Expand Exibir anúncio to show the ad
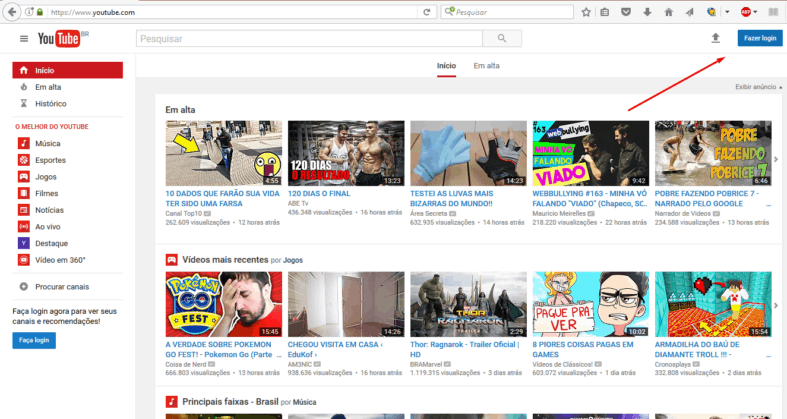 [x=758, y=87]
